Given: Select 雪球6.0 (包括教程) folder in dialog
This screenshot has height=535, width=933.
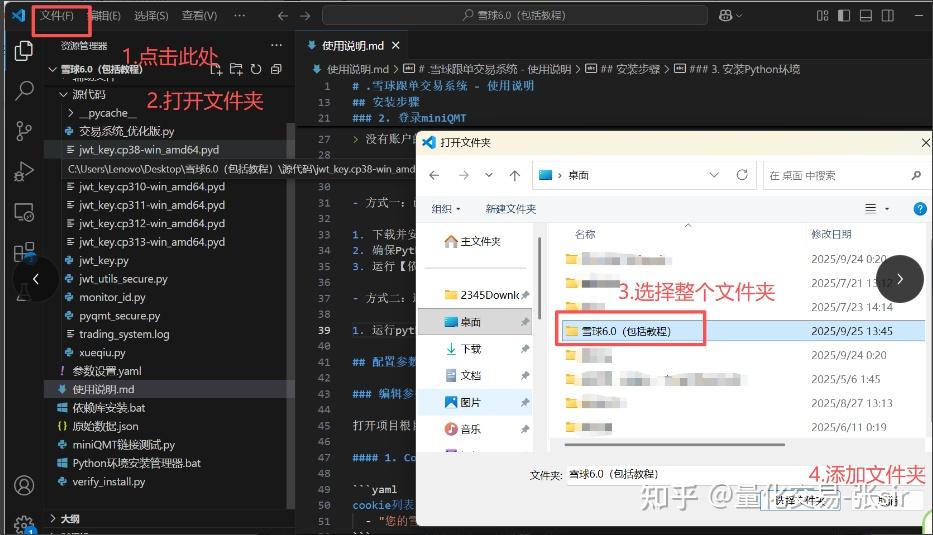Looking at the screenshot, I should click(626, 331).
